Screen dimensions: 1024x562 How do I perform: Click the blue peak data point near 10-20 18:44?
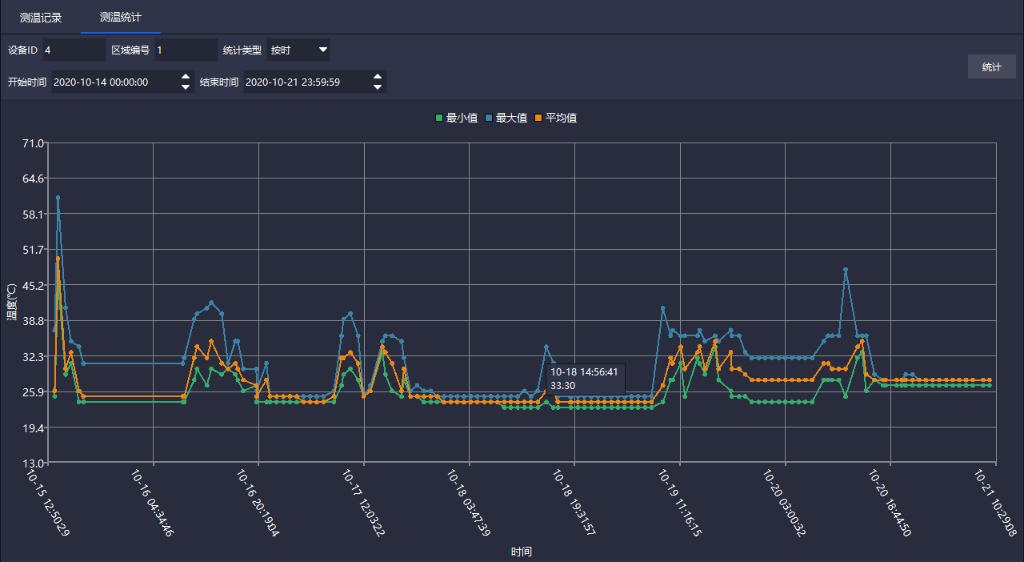pyautogui.click(x=846, y=269)
